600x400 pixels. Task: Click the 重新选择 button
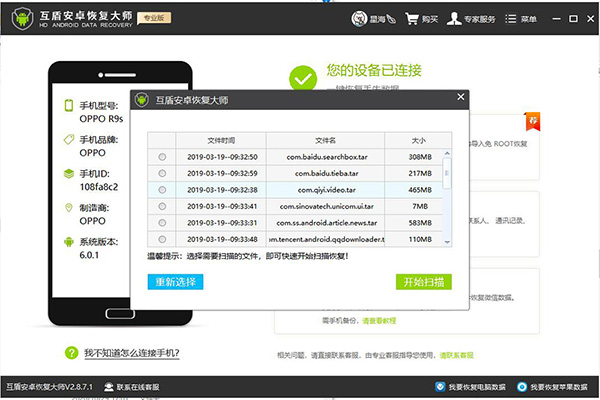pyautogui.click(x=175, y=282)
